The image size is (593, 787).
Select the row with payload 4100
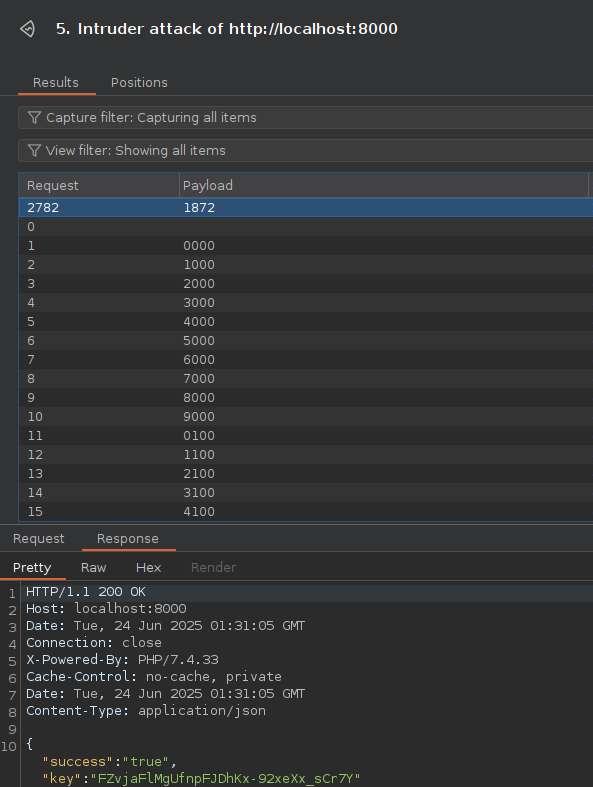pyautogui.click(x=306, y=511)
